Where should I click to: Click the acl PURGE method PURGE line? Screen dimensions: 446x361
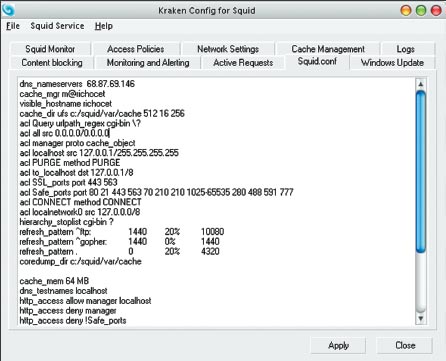click(70, 163)
